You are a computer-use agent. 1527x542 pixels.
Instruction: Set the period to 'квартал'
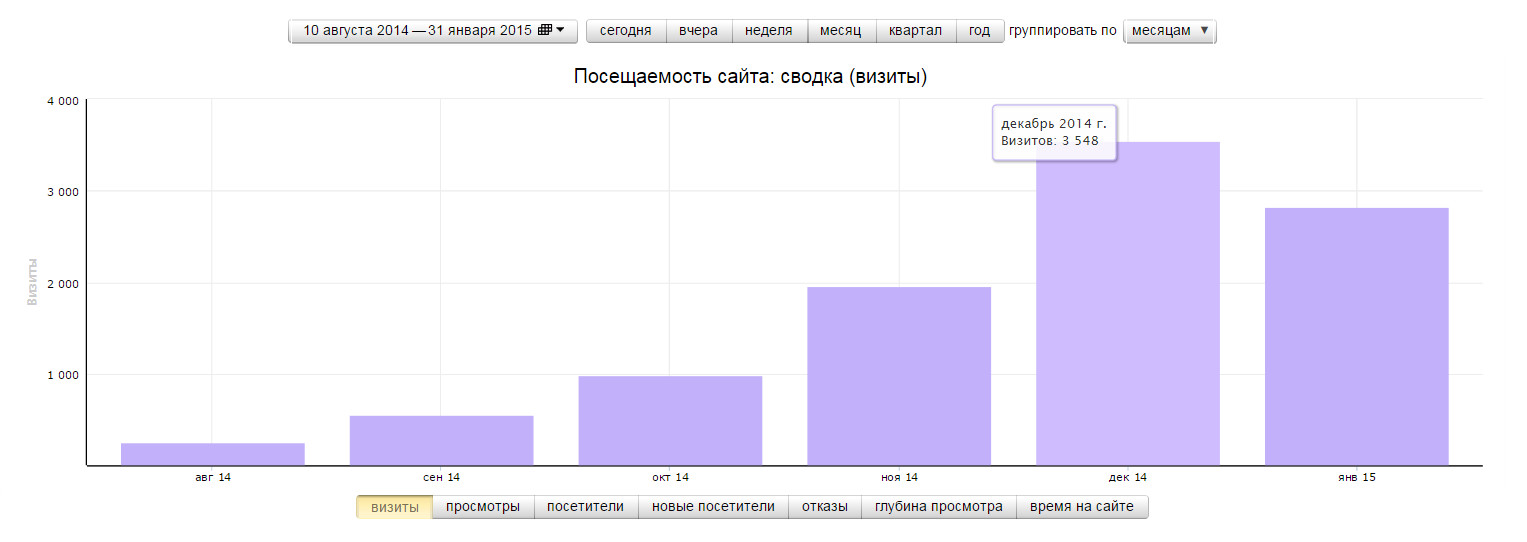915,31
